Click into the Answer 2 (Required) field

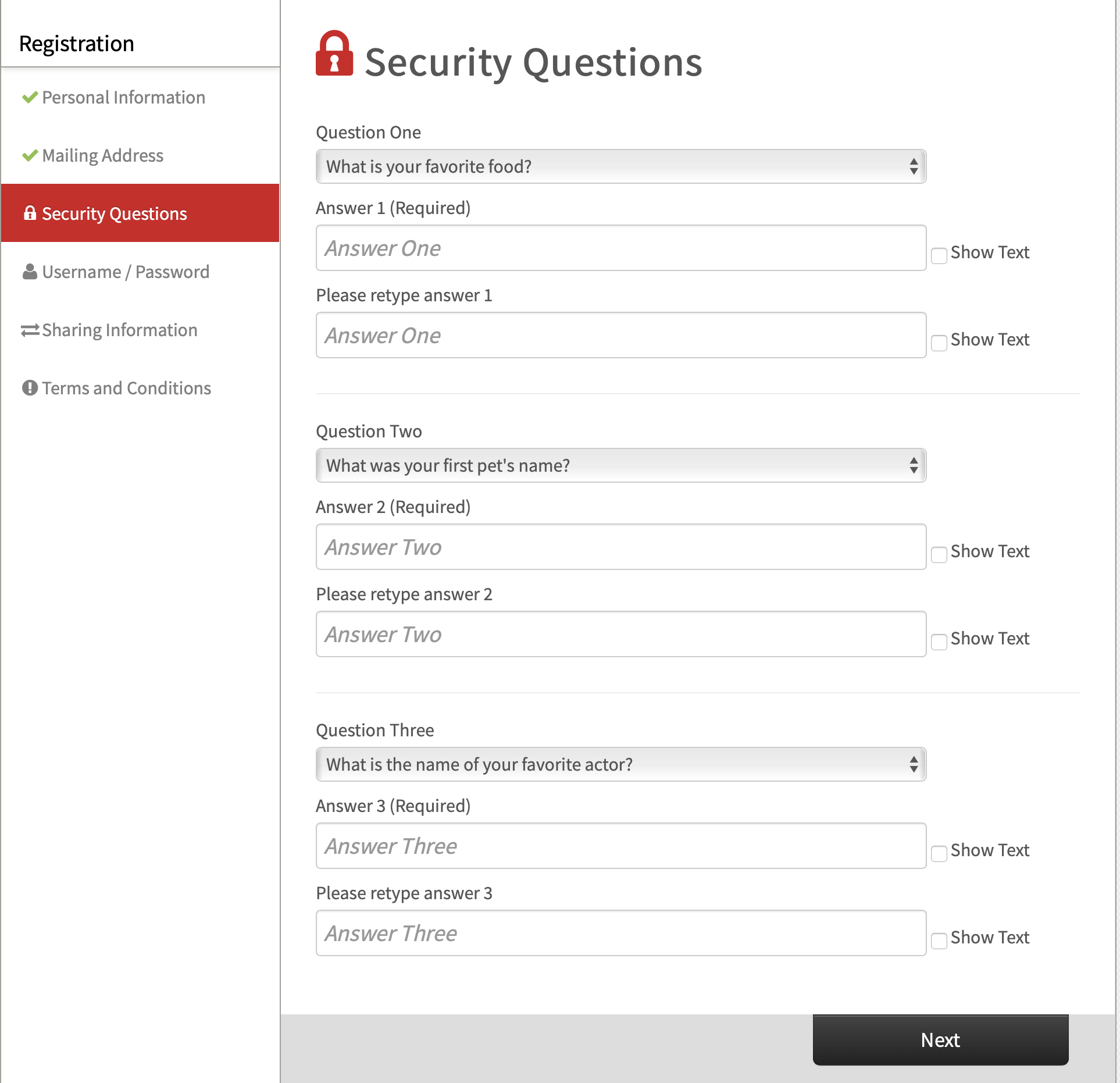(x=620, y=547)
